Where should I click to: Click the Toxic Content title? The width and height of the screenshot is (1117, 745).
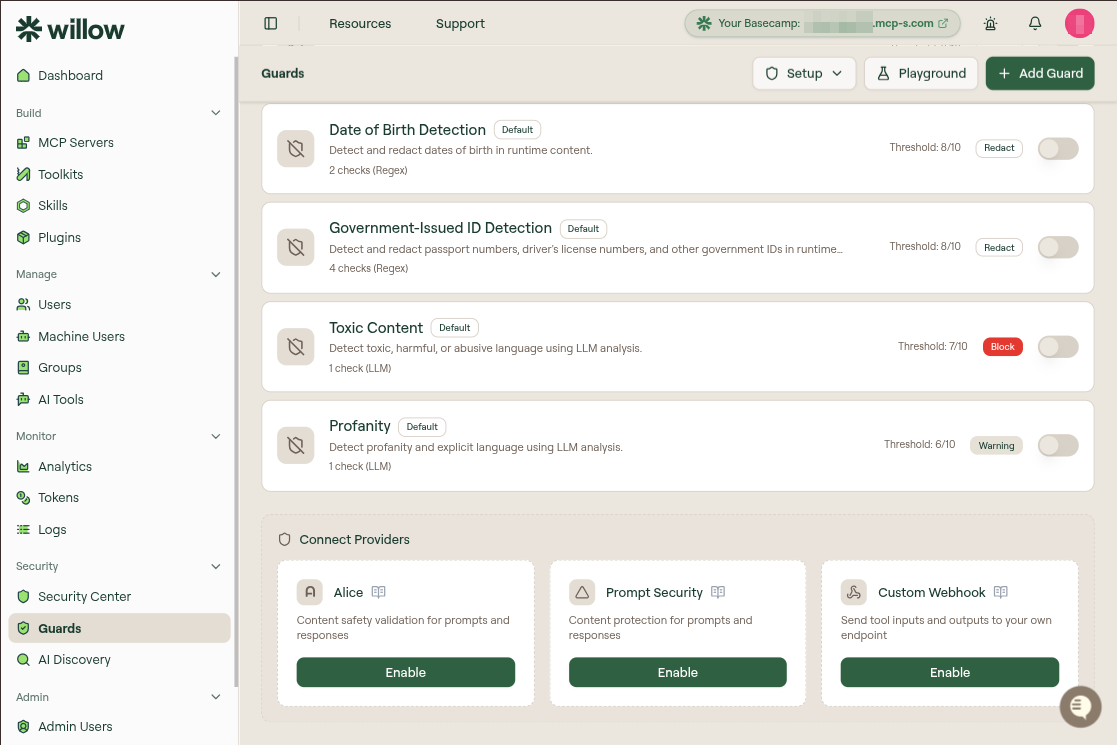tap(375, 328)
